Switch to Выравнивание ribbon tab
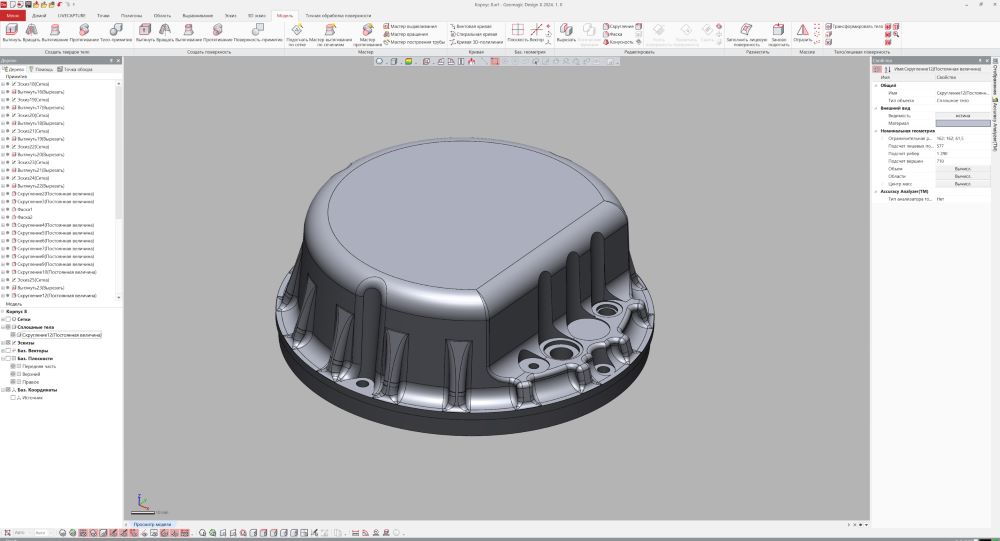1000x541 pixels. point(197,15)
